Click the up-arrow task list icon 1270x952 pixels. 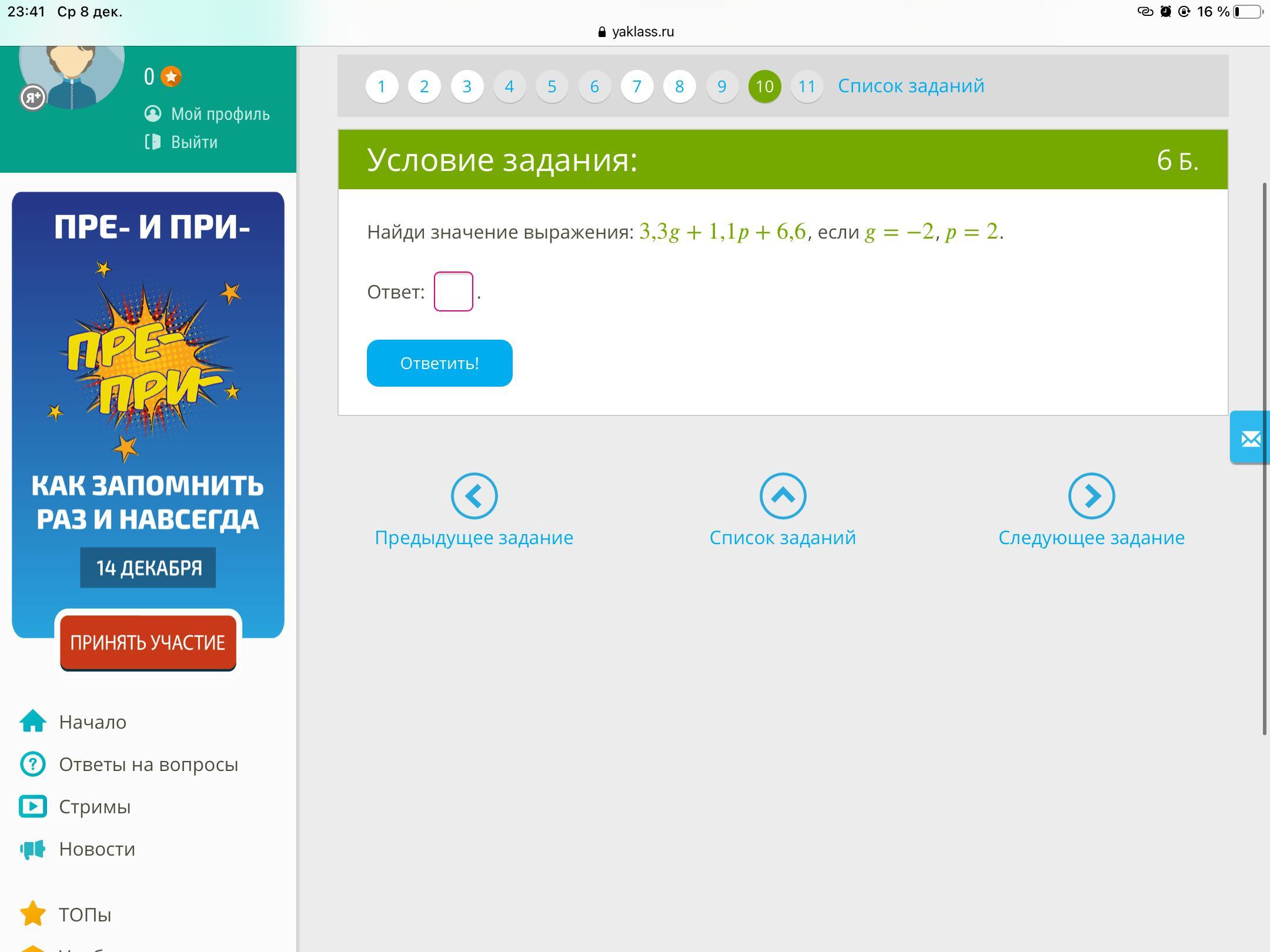[x=783, y=496]
